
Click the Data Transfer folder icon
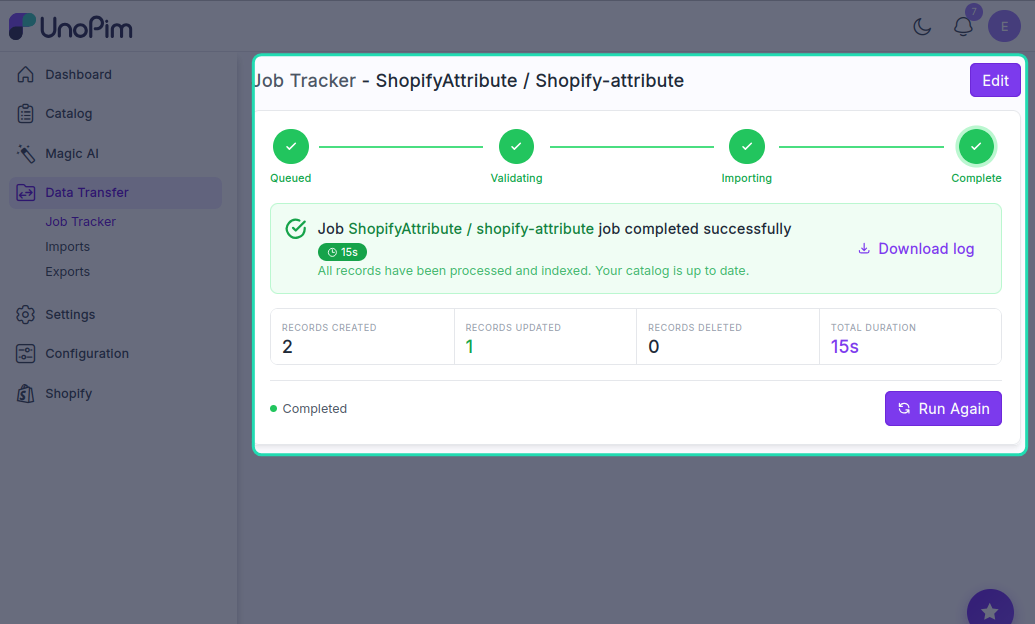(x=25, y=193)
